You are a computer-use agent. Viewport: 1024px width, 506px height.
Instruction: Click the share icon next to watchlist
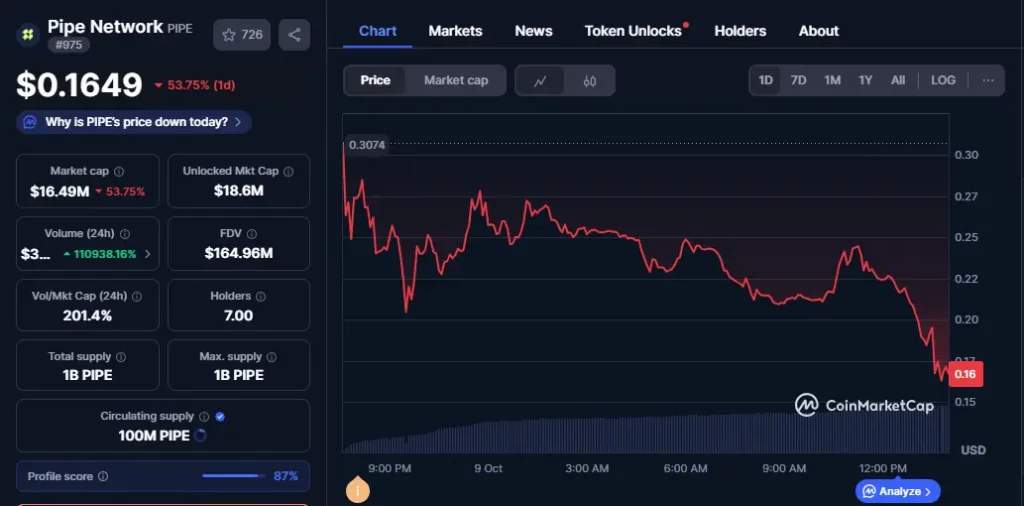point(294,35)
